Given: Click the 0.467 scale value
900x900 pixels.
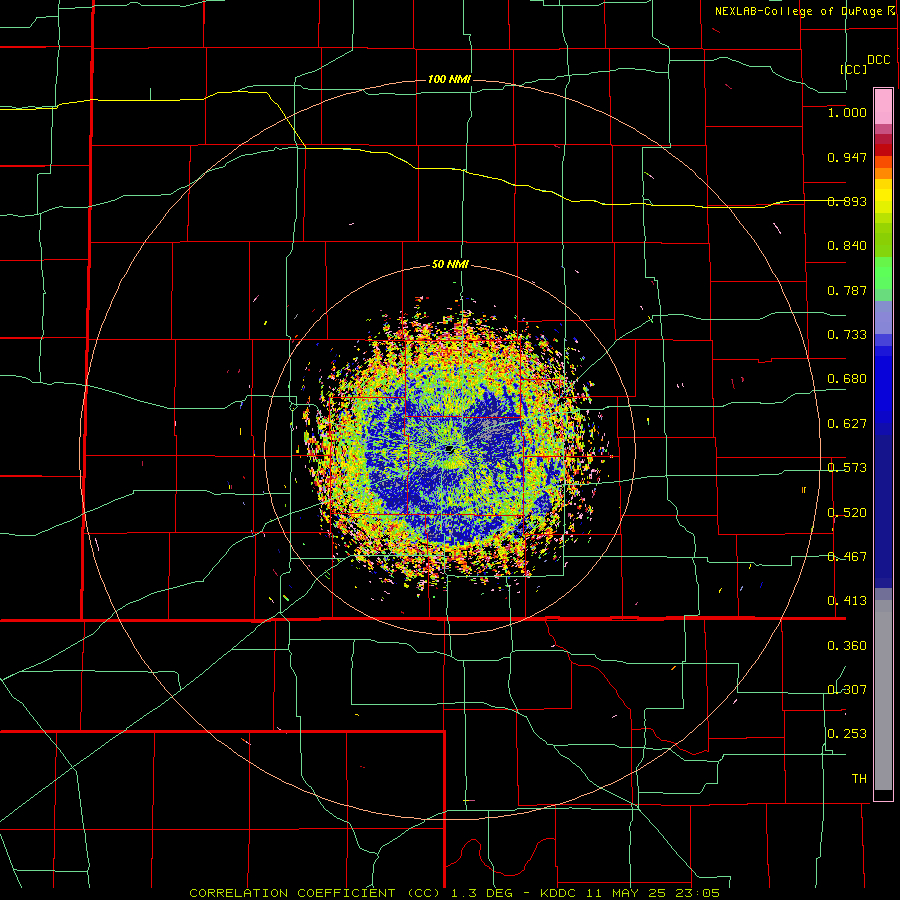Looking at the screenshot, I should pos(847,557).
